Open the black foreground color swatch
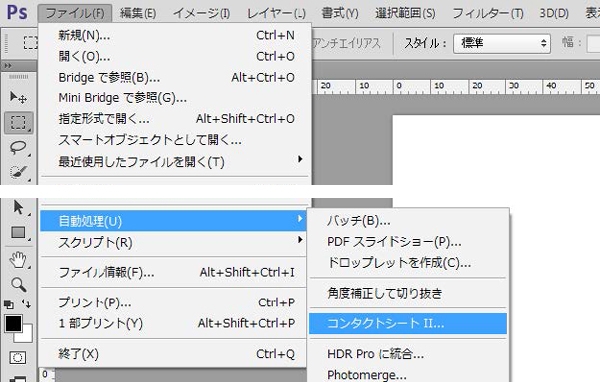Viewport: 600px width, 382px height. 13,323
